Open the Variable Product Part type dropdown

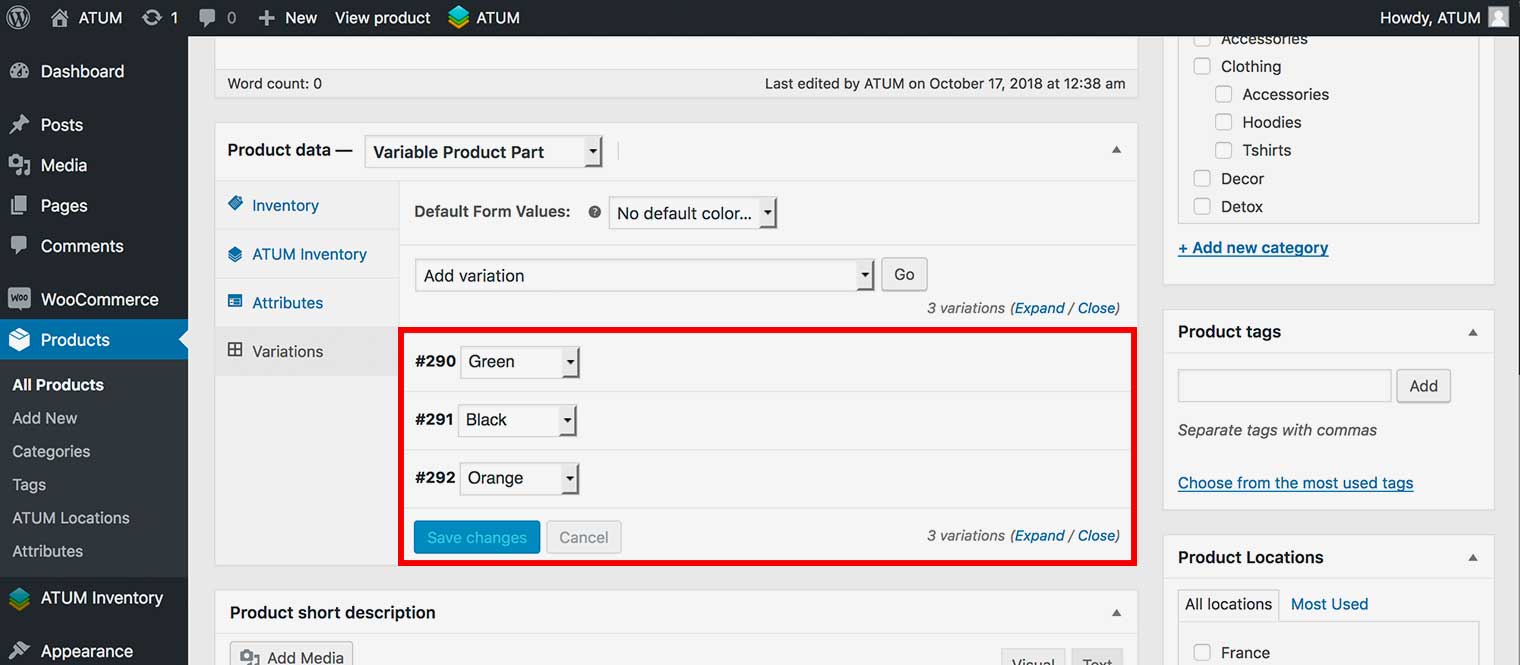(483, 152)
